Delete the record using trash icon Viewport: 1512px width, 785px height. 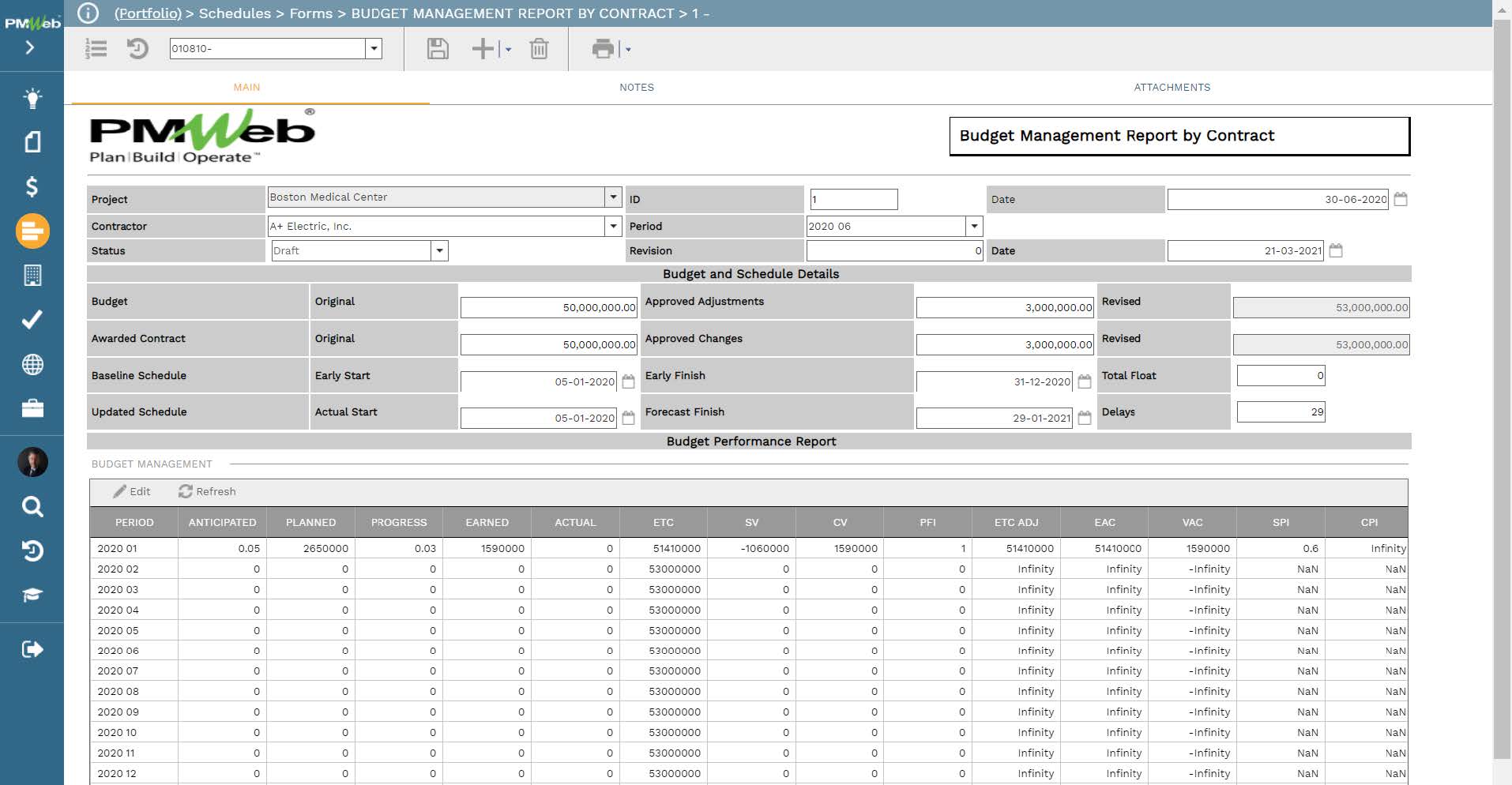pyautogui.click(x=539, y=49)
